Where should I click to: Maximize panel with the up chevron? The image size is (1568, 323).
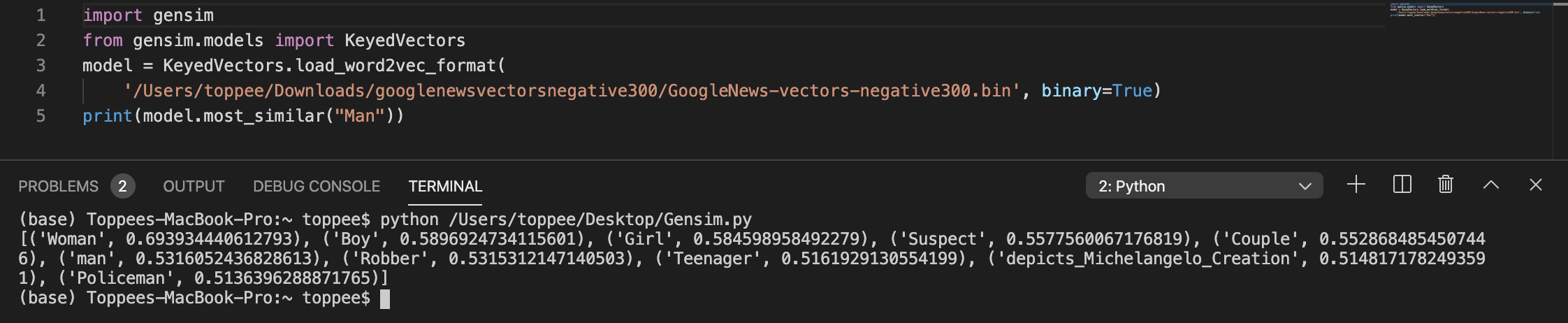coord(1490,185)
